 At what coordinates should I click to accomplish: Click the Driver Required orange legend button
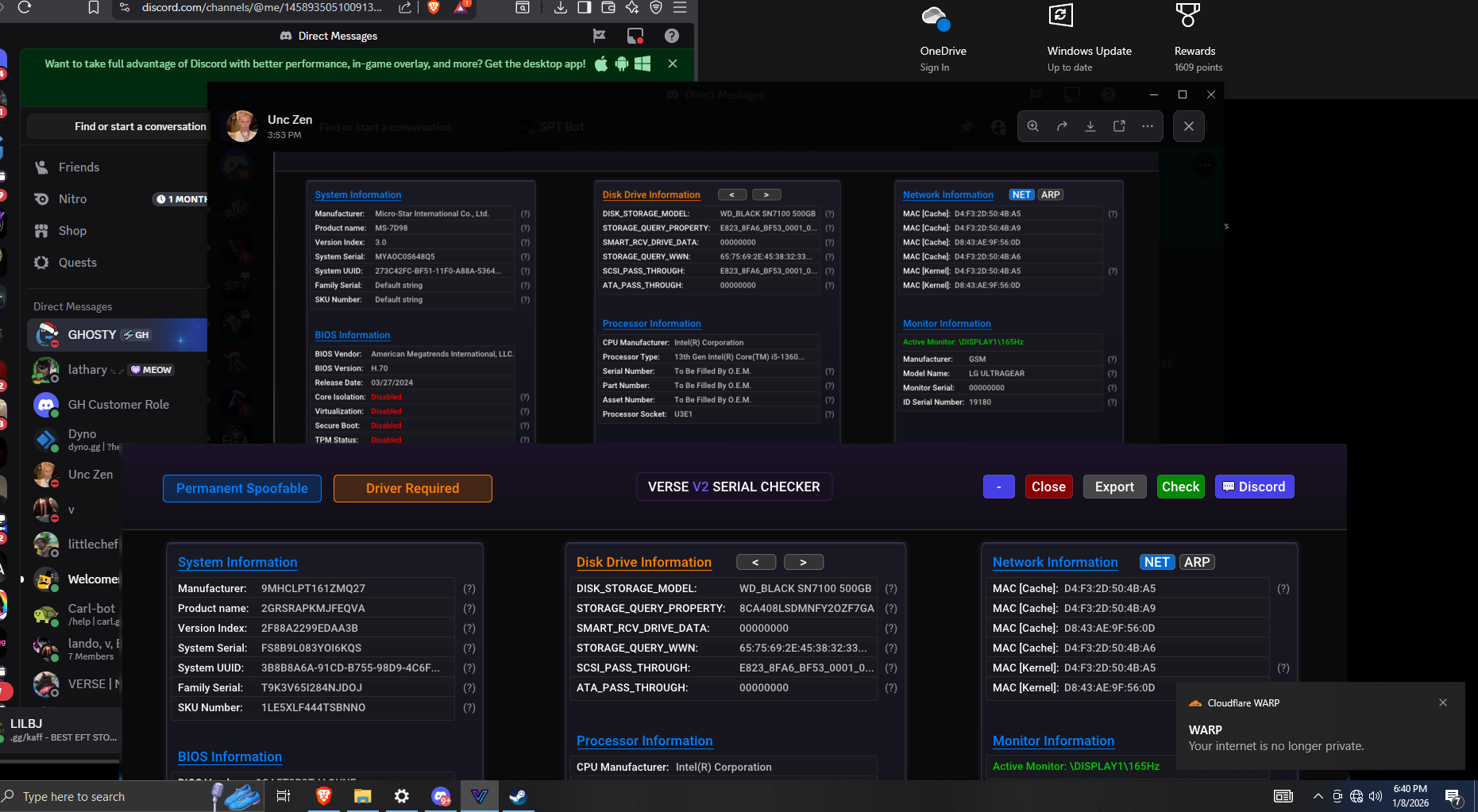coord(412,488)
